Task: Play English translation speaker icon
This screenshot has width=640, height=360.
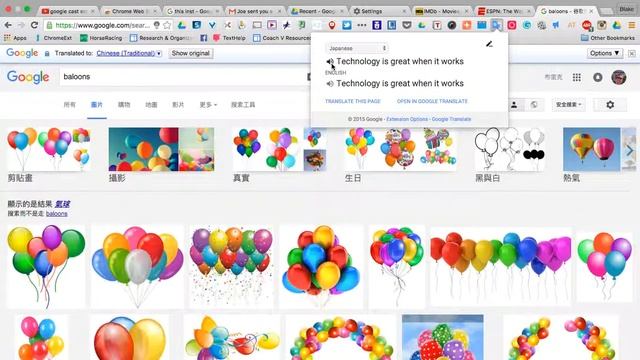Action: coord(330,84)
